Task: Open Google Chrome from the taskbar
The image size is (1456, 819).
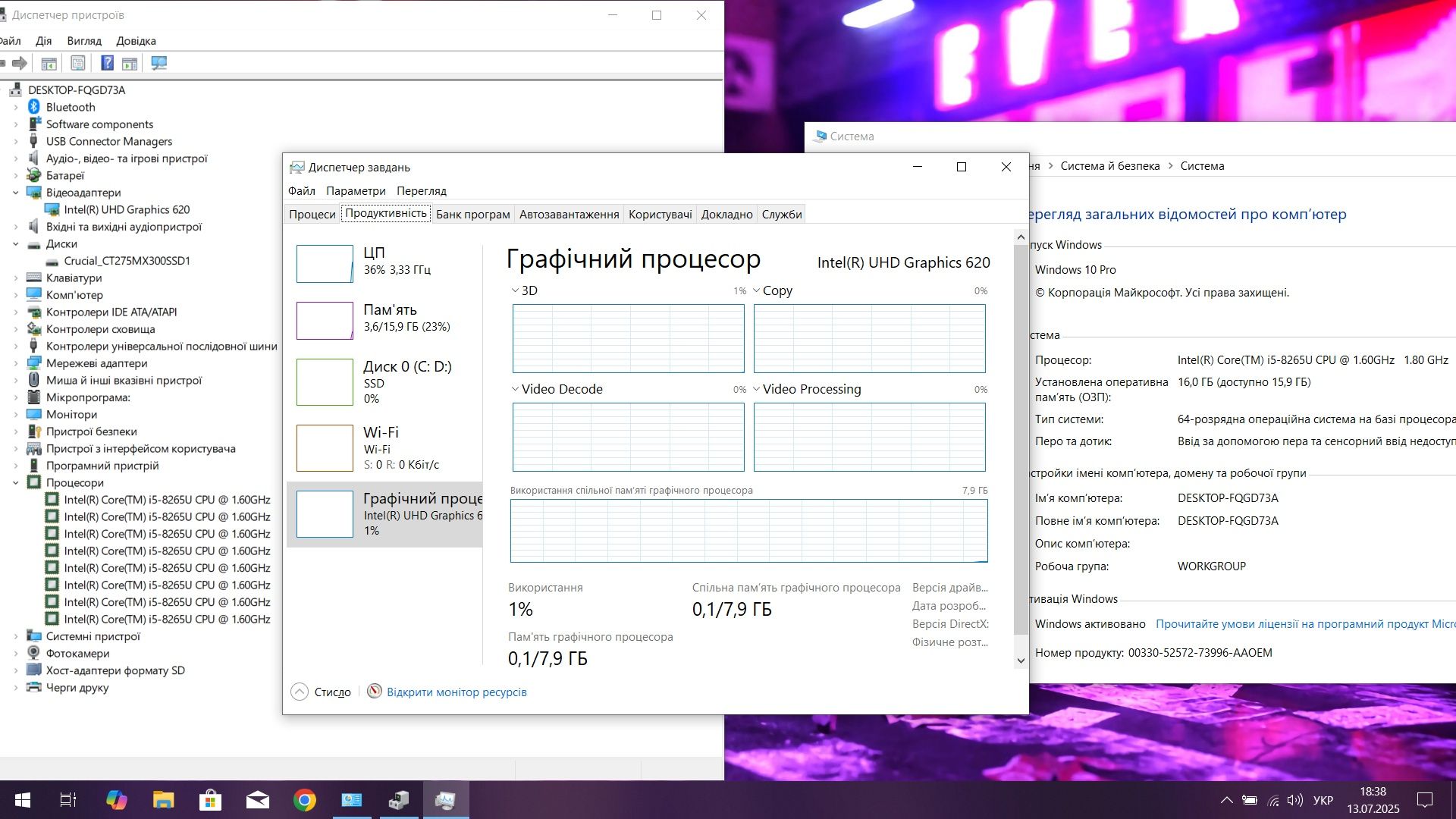Action: pyautogui.click(x=305, y=800)
